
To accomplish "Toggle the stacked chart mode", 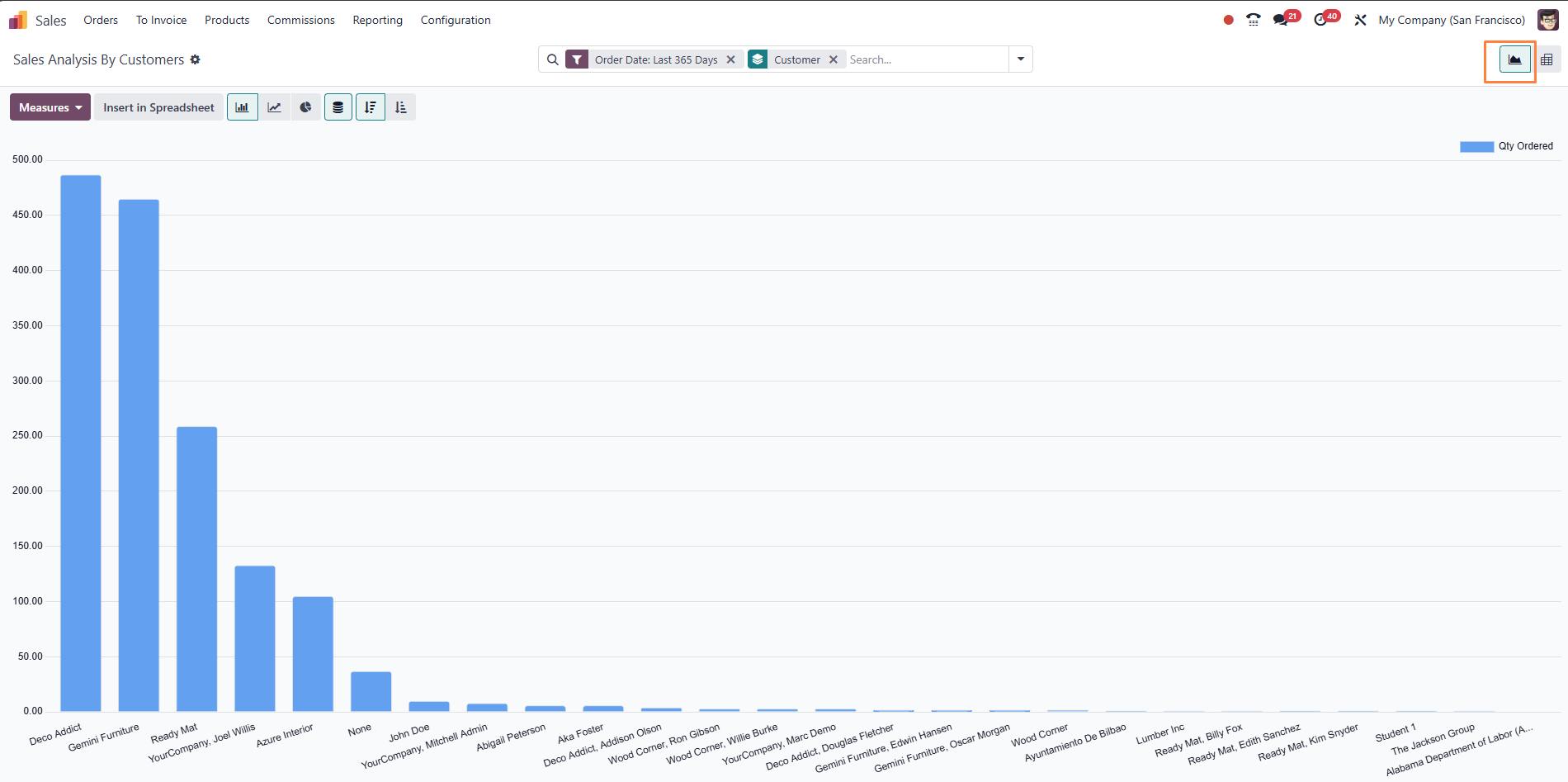I will point(338,107).
